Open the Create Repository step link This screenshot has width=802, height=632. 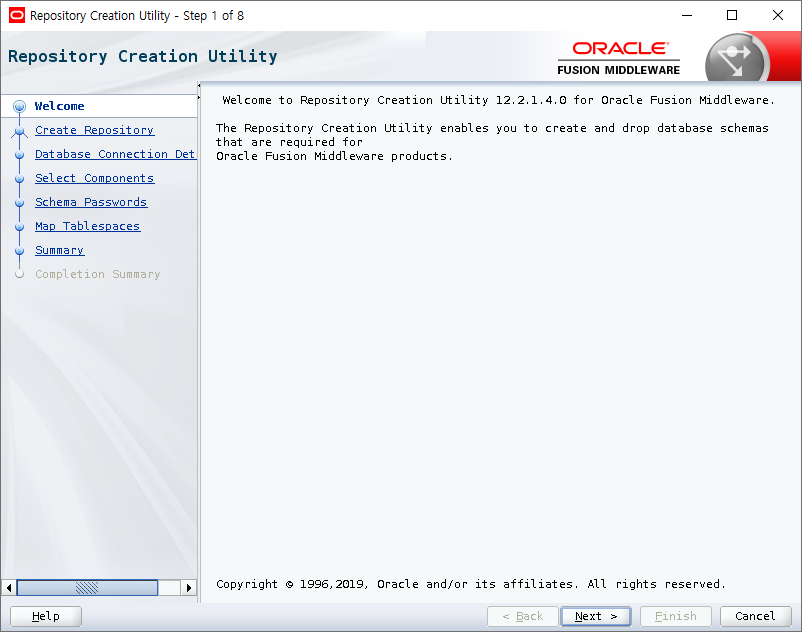click(x=95, y=130)
